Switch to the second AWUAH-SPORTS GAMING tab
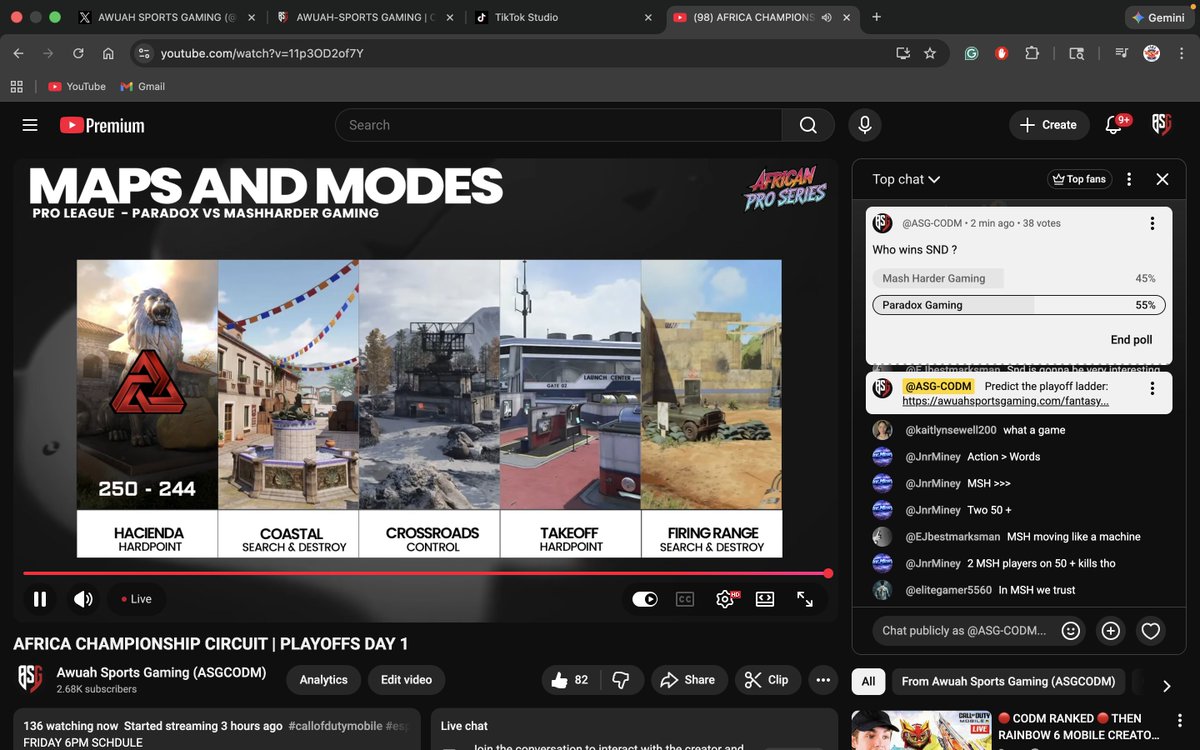The height and width of the screenshot is (750, 1200). [x=364, y=17]
